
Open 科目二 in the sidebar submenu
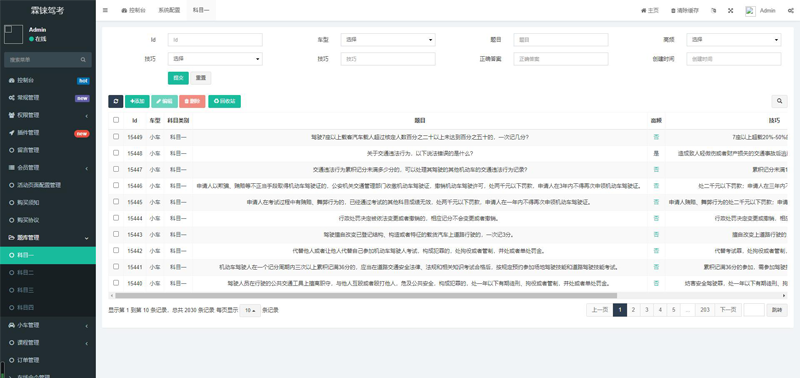48,273
